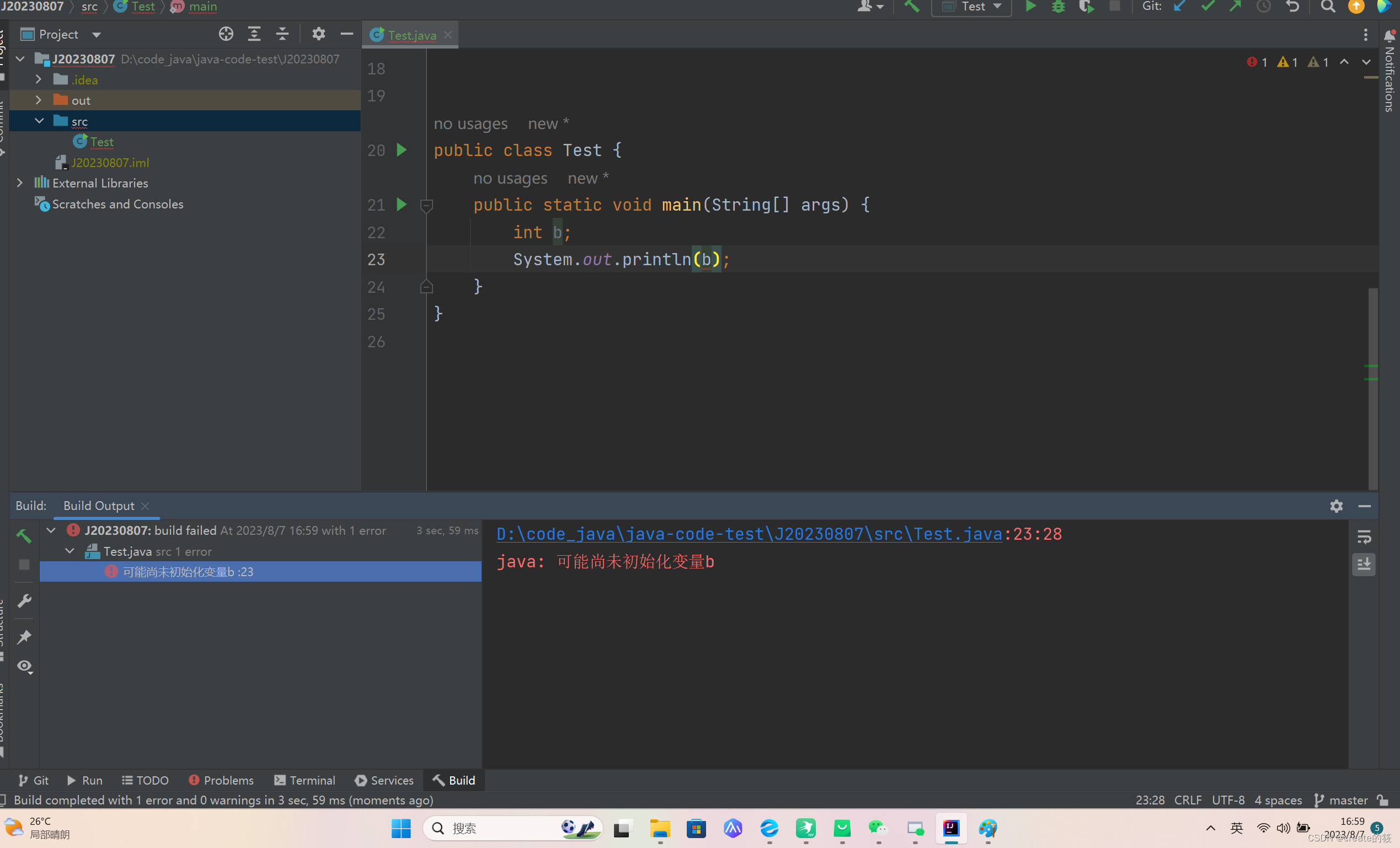Open the Problems tool window tab

(221, 780)
